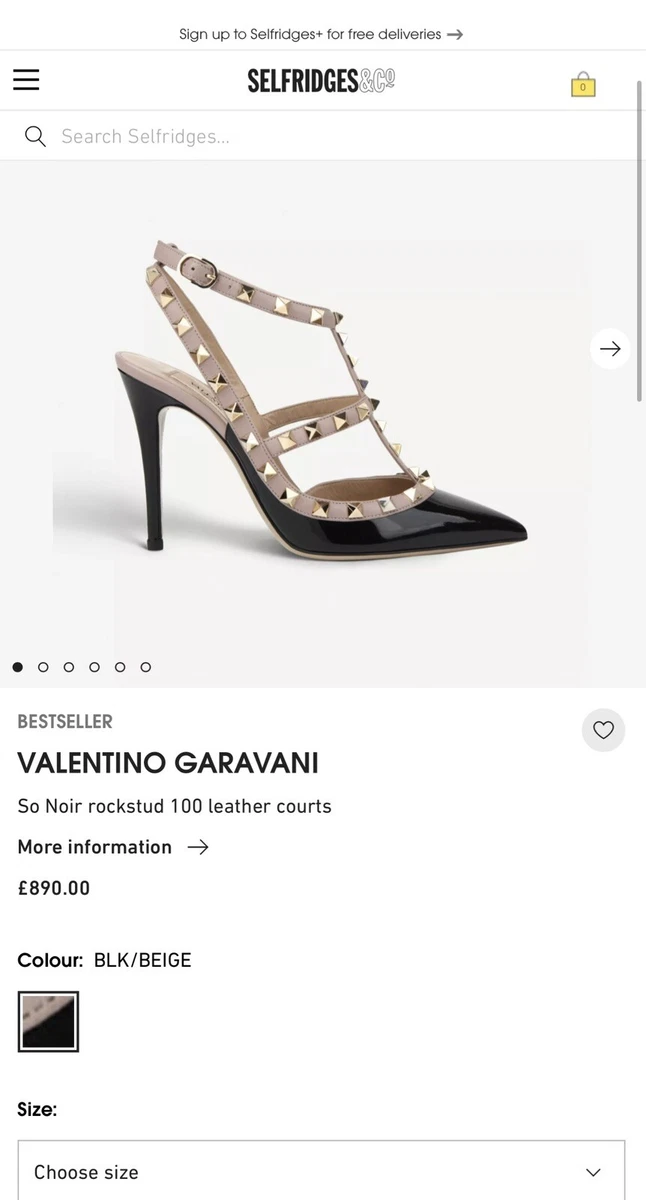Image resolution: width=646 pixels, height=1200 pixels.
Task: Select the second image carousel dot
Action: click(43, 667)
